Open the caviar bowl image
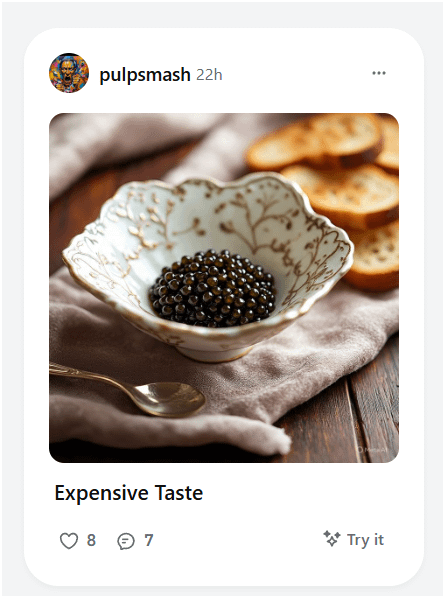The image size is (445, 598). [x=224, y=288]
